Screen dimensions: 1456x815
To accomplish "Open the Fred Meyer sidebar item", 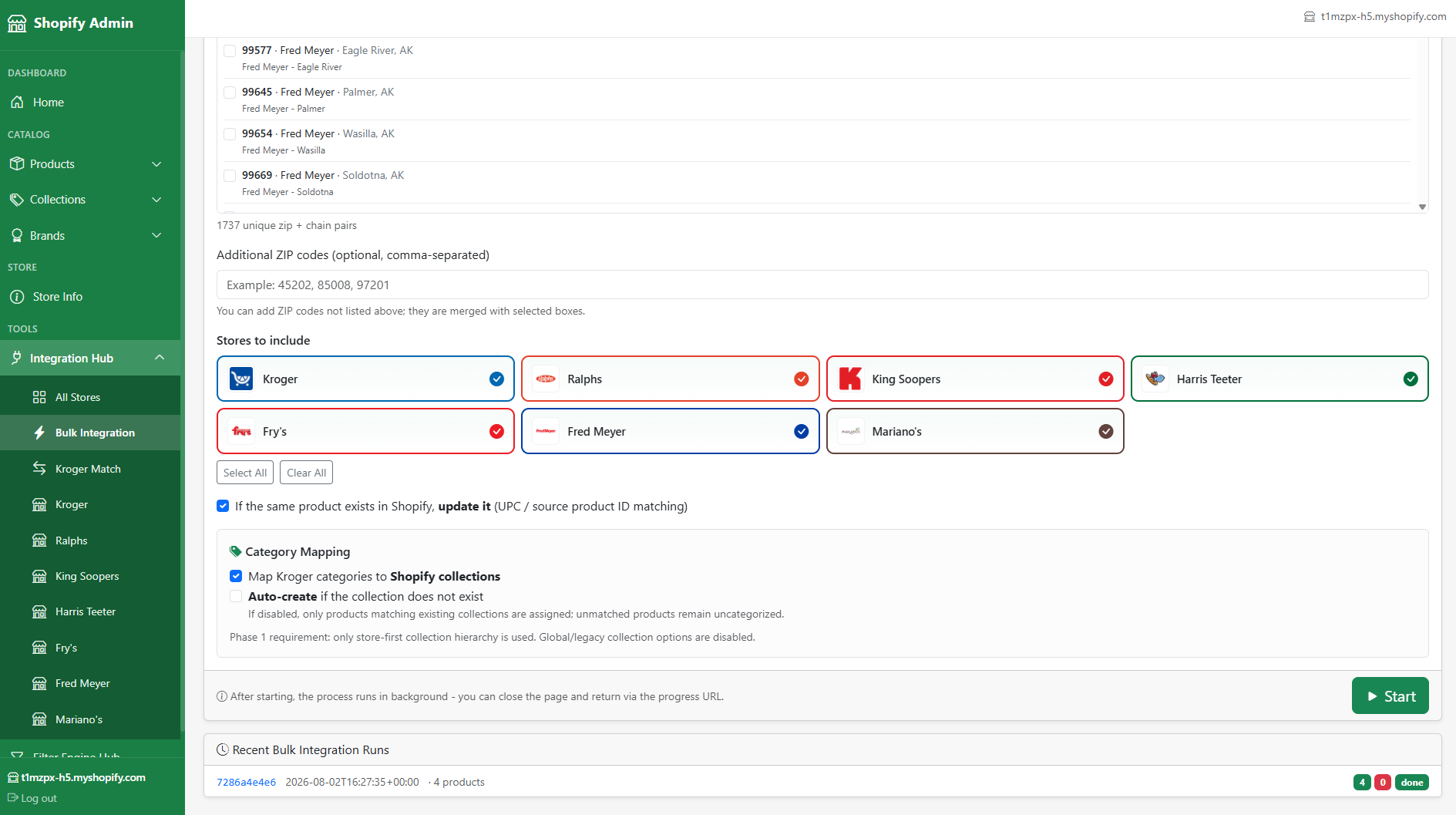I will click(x=90, y=684).
